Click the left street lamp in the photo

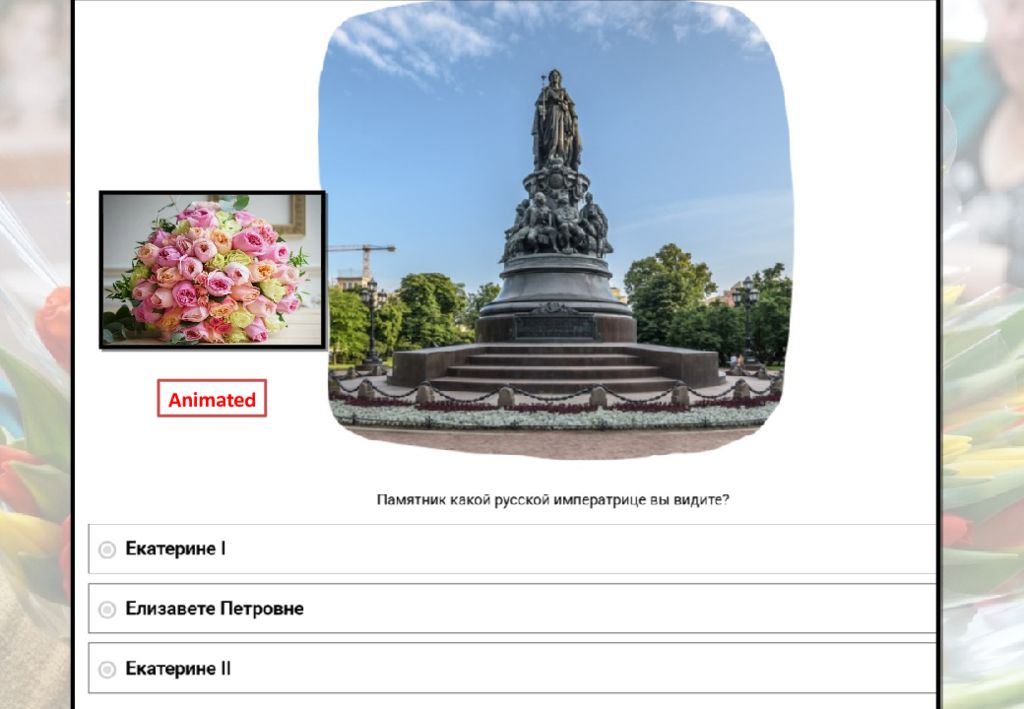[x=372, y=320]
